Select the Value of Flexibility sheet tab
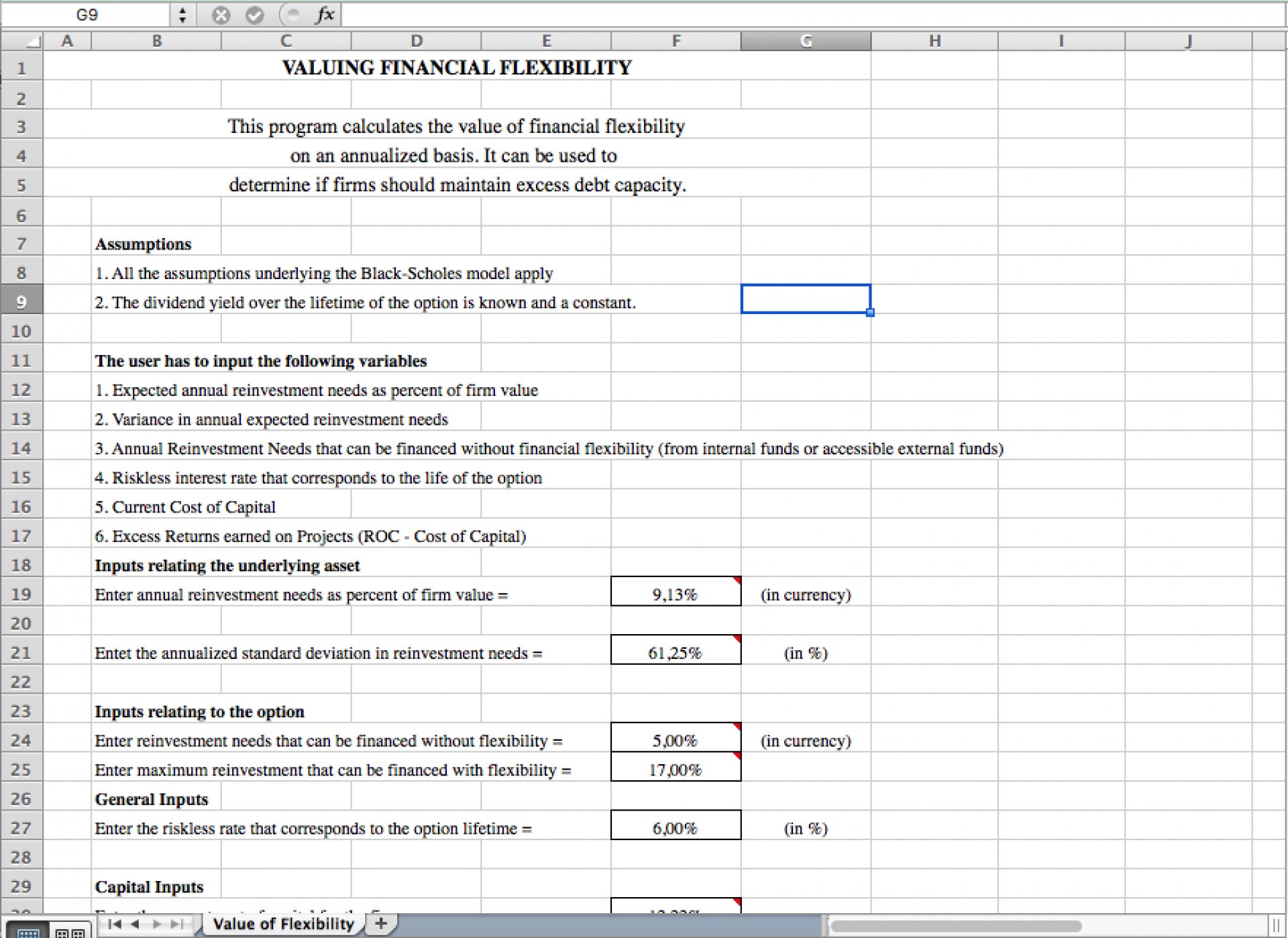The width and height of the screenshot is (1288, 938). pyautogui.click(x=283, y=924)
